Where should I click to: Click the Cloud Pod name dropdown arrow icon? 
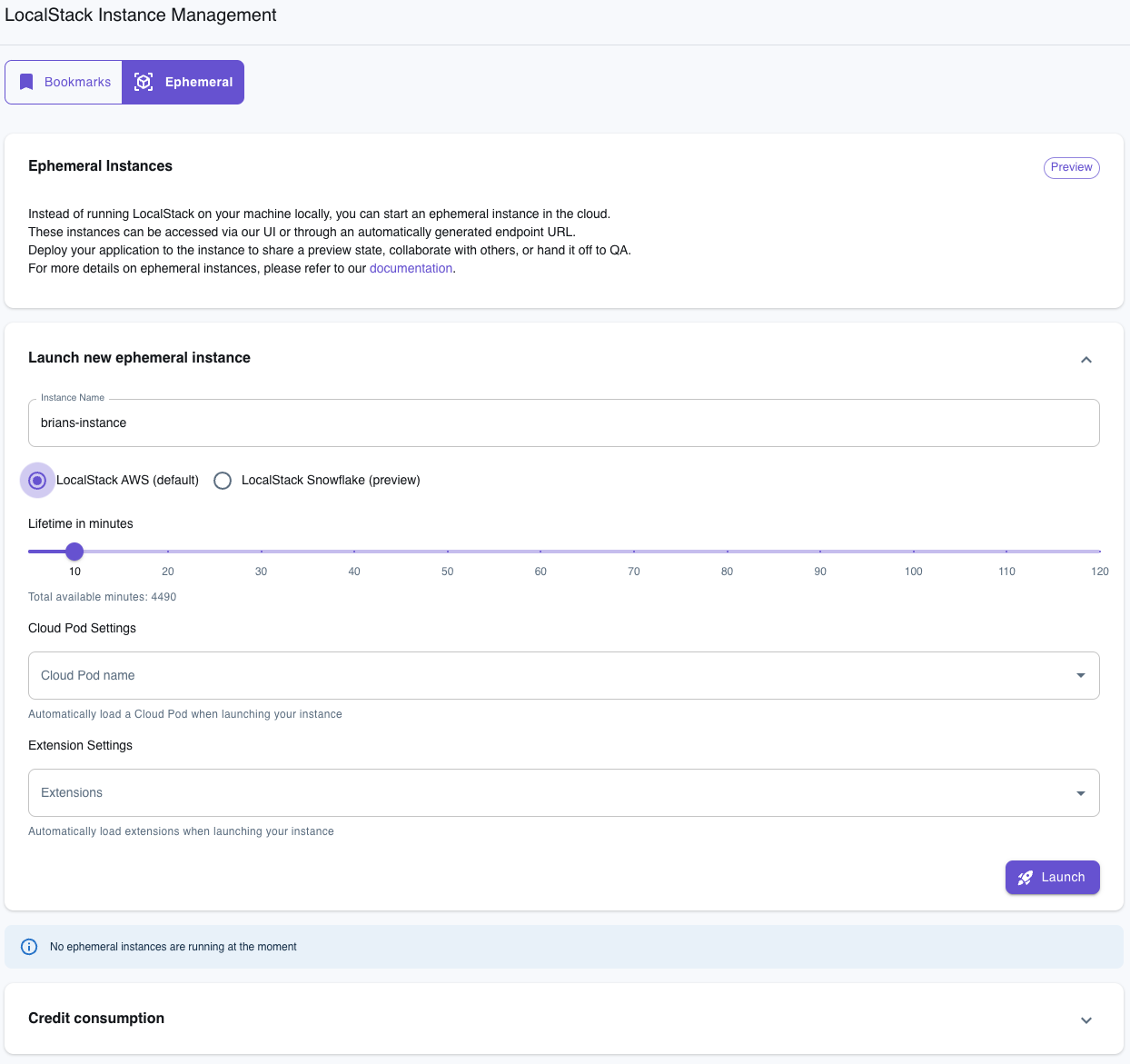1081,675
